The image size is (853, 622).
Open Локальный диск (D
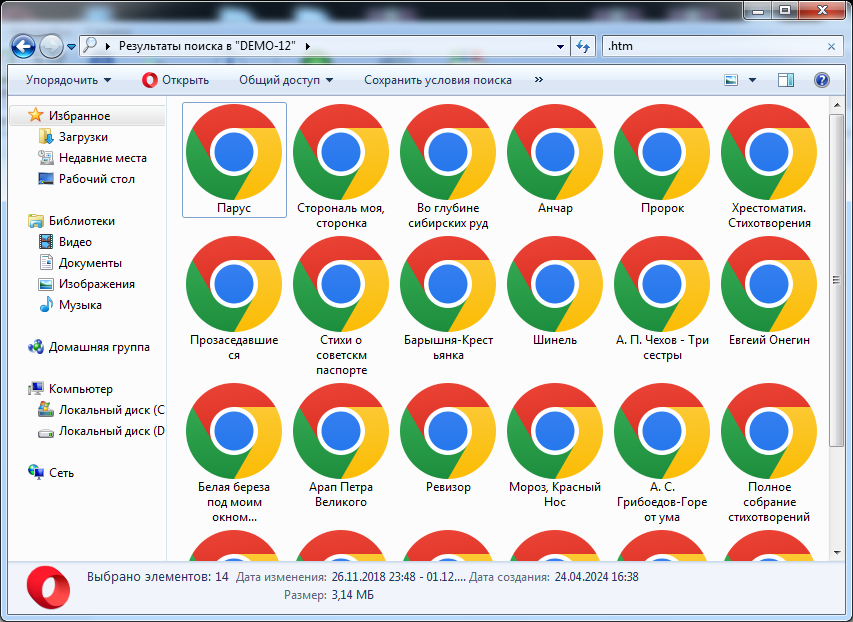point(112,432)
